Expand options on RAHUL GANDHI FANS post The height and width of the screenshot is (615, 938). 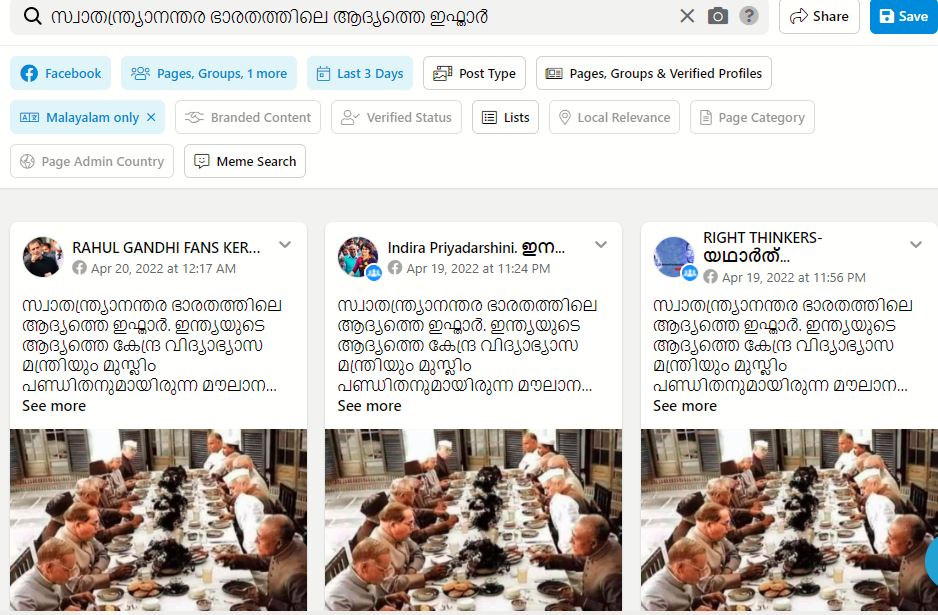(285, 244)
